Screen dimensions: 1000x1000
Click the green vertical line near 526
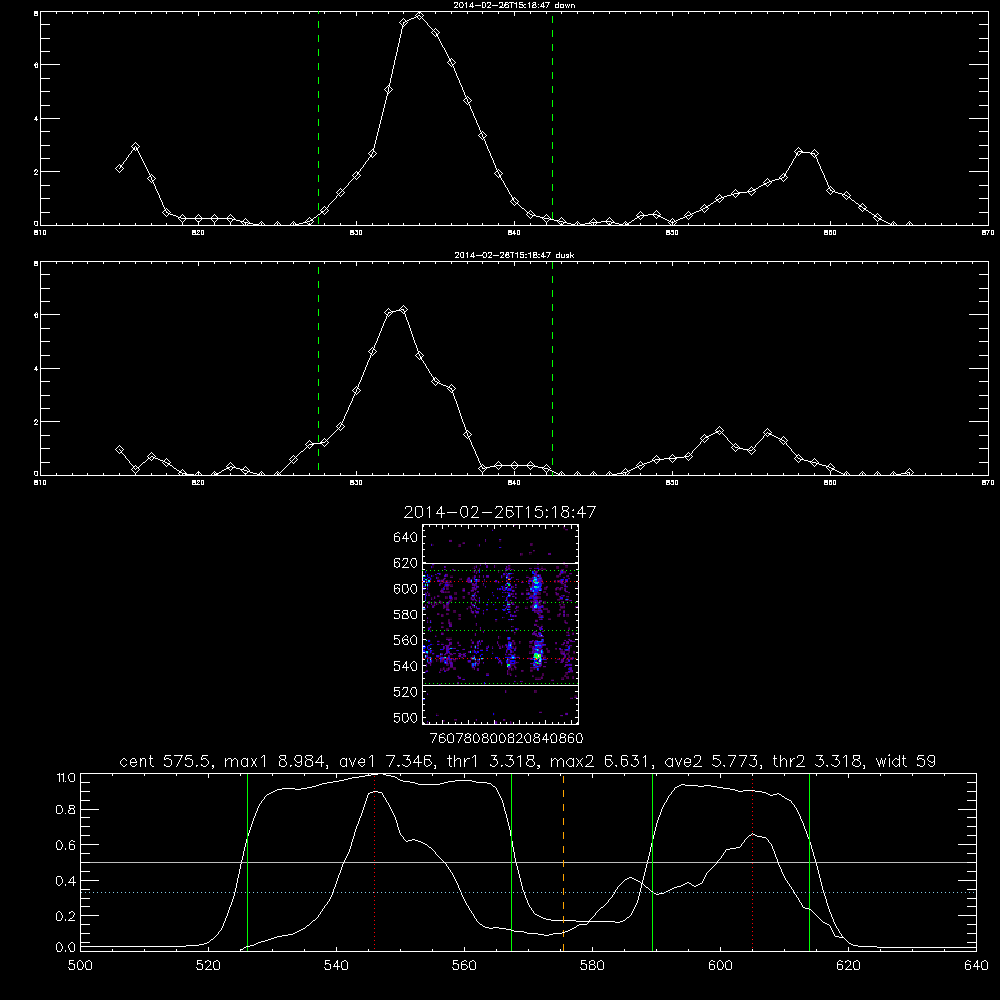[247, 861]
